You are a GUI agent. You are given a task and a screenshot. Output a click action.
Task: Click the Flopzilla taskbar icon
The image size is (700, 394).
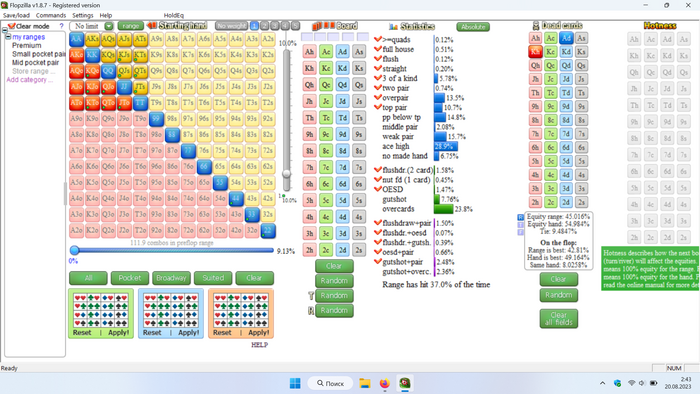click(404, 383)
